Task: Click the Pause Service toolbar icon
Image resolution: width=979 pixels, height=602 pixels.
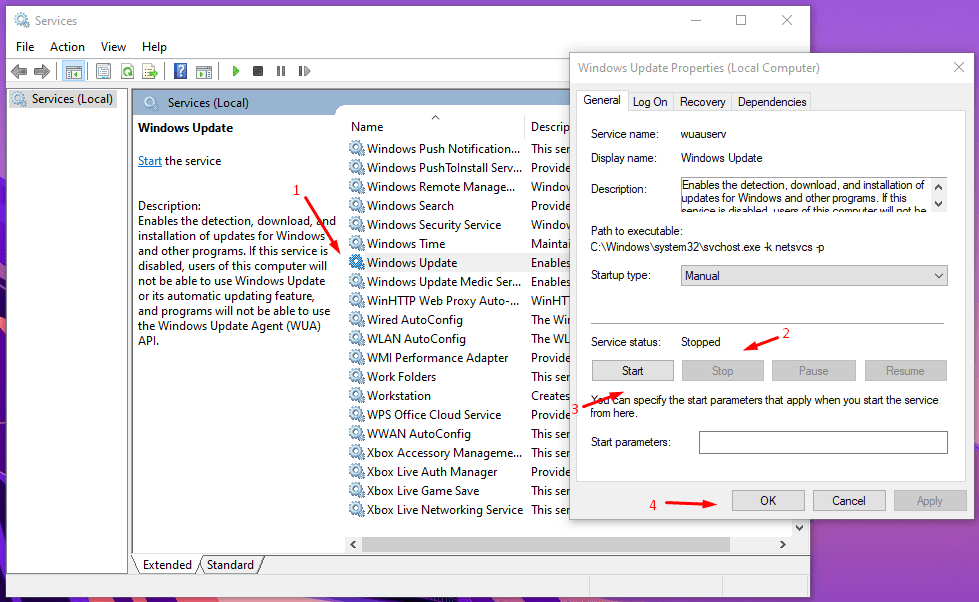Action: point(281,71)
